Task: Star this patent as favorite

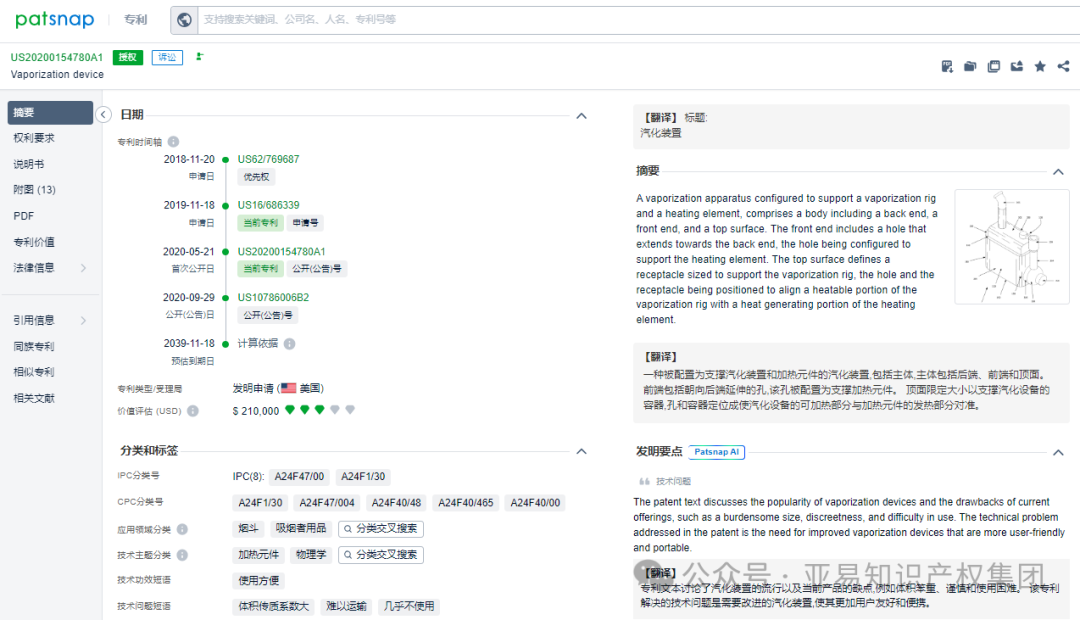Action: point(1040,65)
